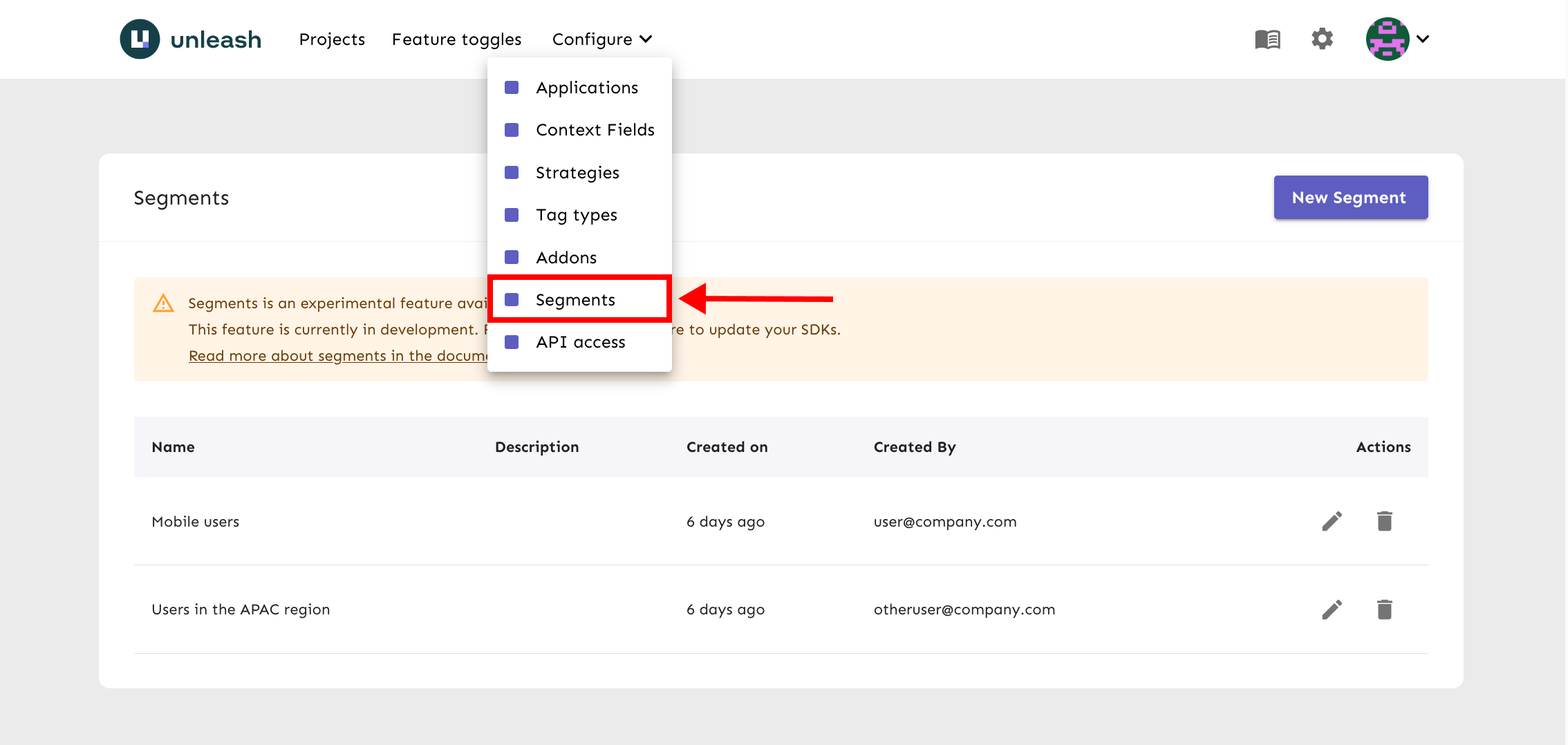Click the Addons square icon
This screenshot has width=1568, height=745.
[x=512, y=258]
